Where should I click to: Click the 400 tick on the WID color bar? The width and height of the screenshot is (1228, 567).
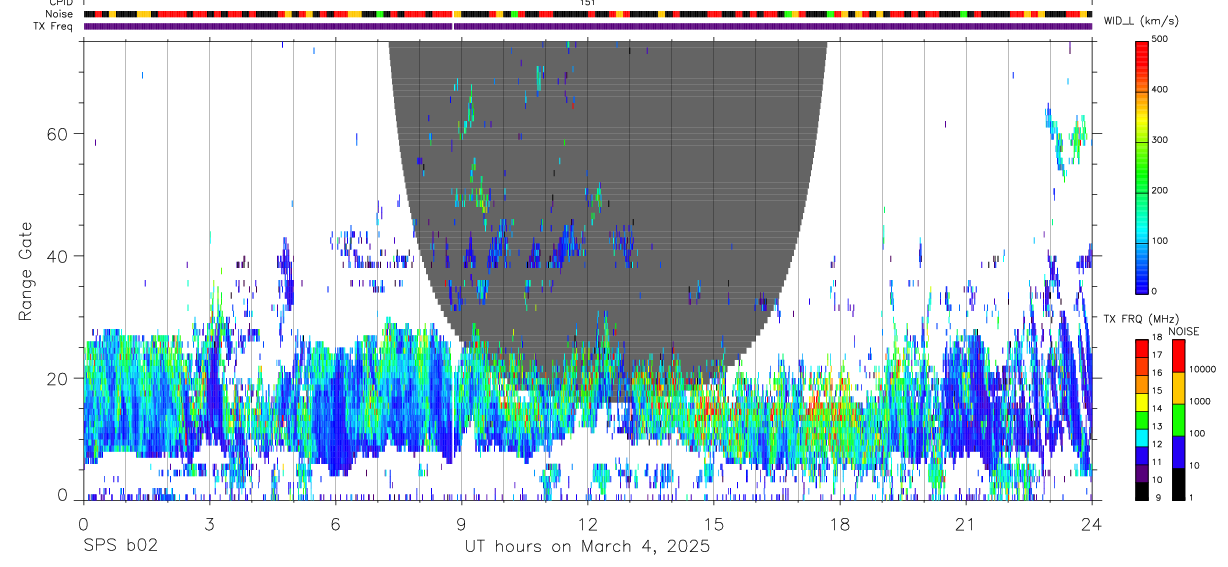click(x=1160, y=90)
